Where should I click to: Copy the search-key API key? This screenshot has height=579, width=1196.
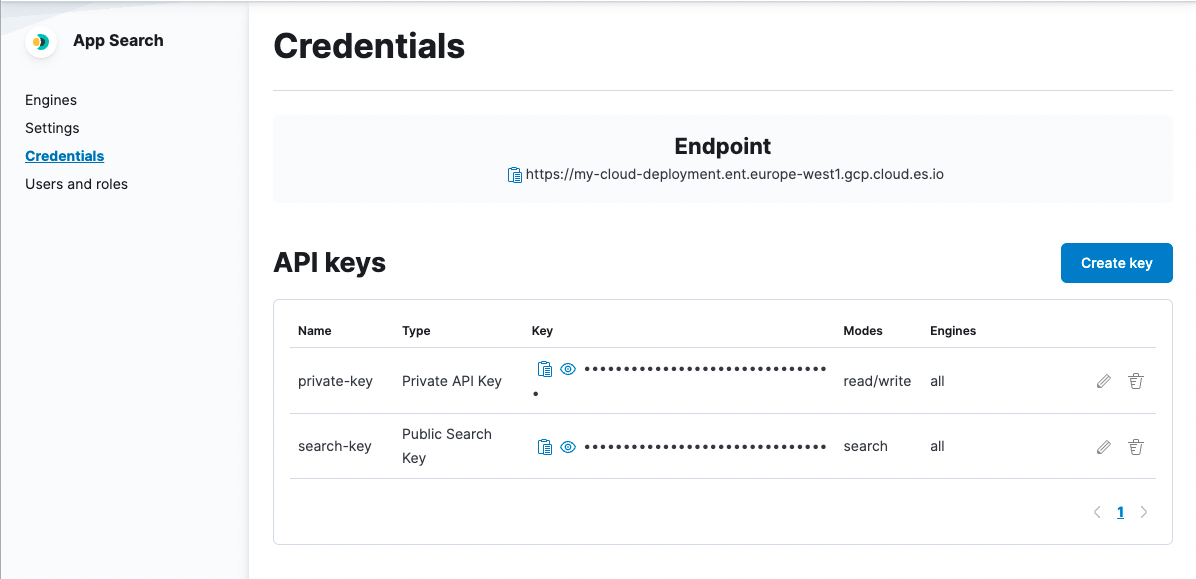click(545, 447)
